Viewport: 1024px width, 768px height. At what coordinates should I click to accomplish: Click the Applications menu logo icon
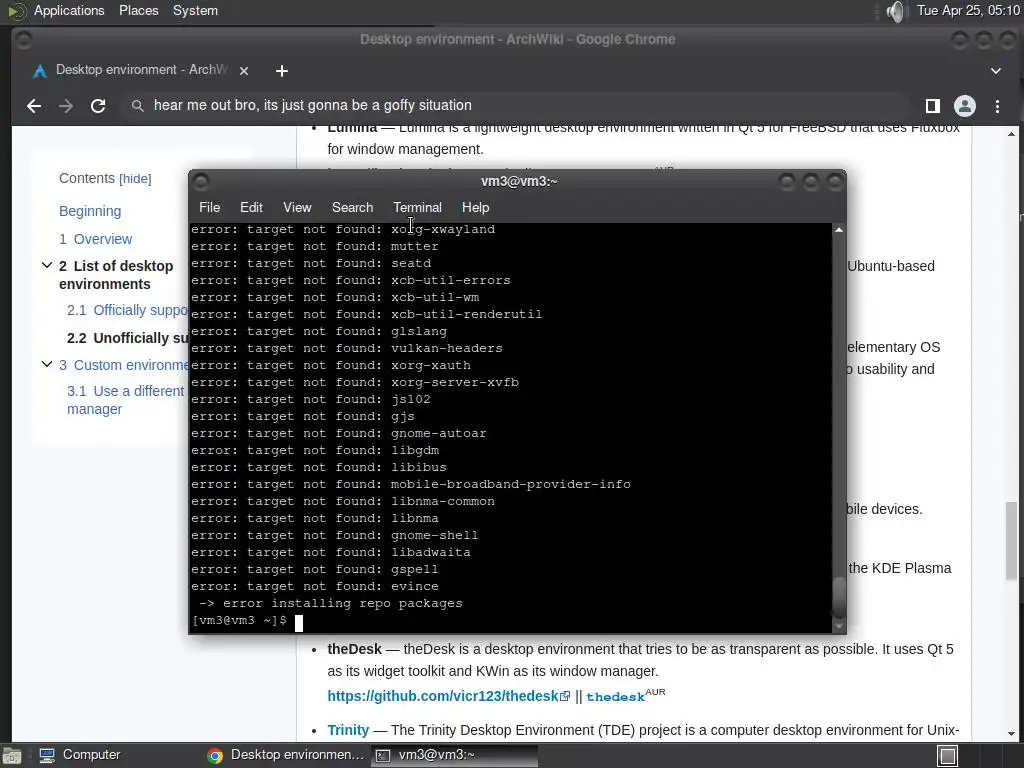[x=16, y=11]
